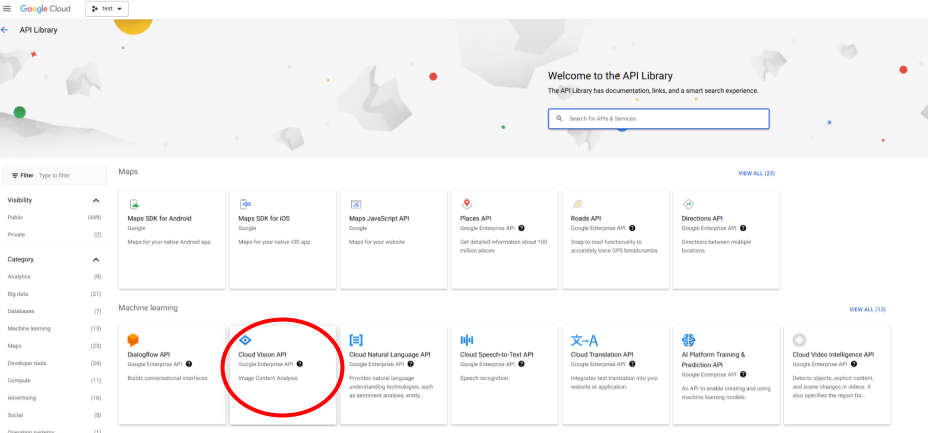
Task: Click the Type to filter input
Action: click(68, 175)
